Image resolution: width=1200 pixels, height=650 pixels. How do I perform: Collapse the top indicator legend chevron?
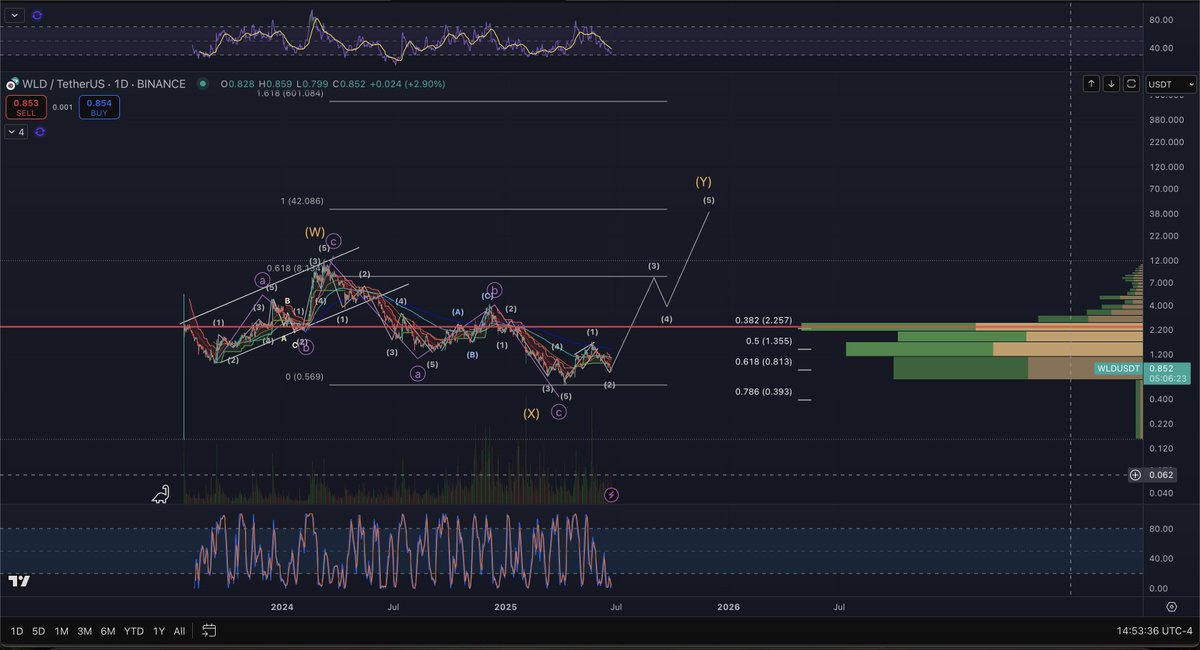(x=14, y=16)
